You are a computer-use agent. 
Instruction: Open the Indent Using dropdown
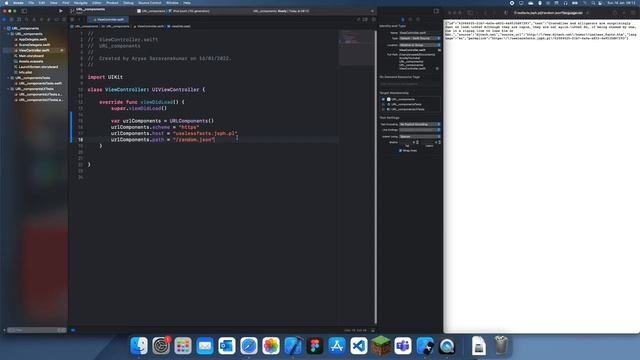point(420,136)
